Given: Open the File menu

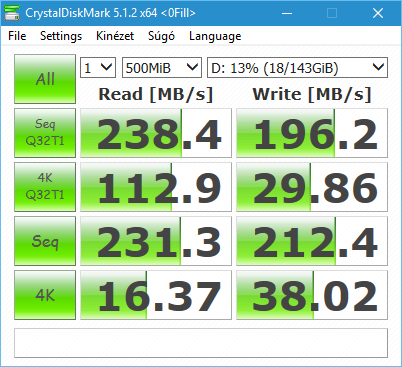Looking at the screenshot, I should [17, 36].
